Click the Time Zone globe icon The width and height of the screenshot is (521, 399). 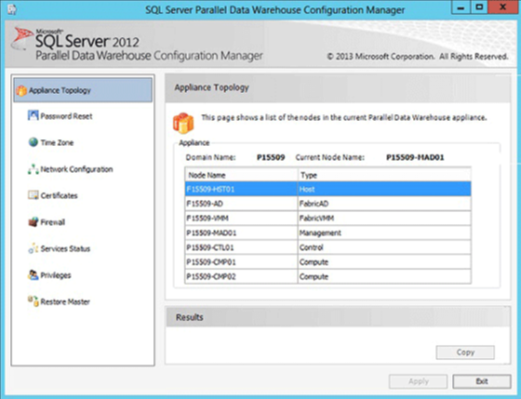tap(33, 142)
